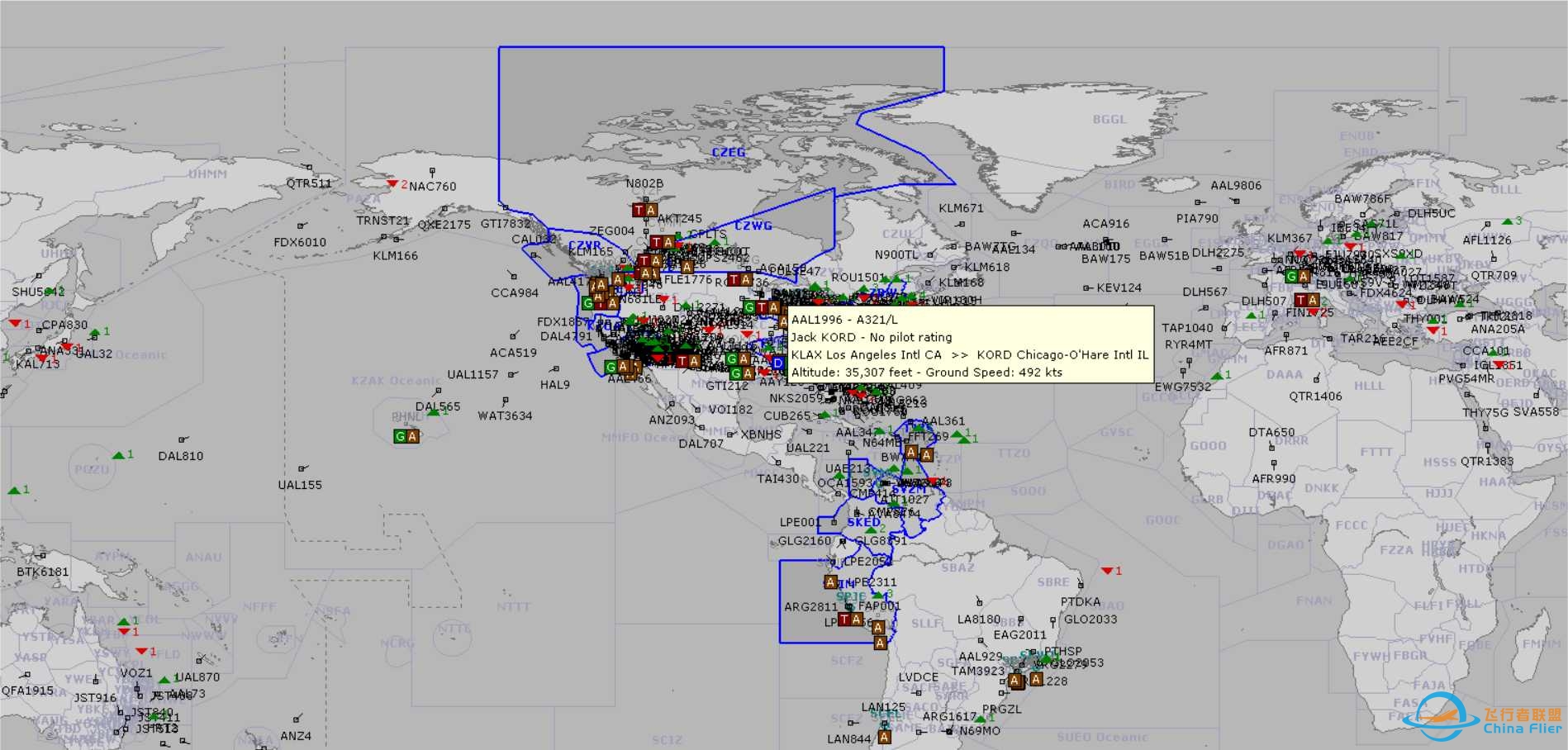Select flight DTA650

point(1271,432)
